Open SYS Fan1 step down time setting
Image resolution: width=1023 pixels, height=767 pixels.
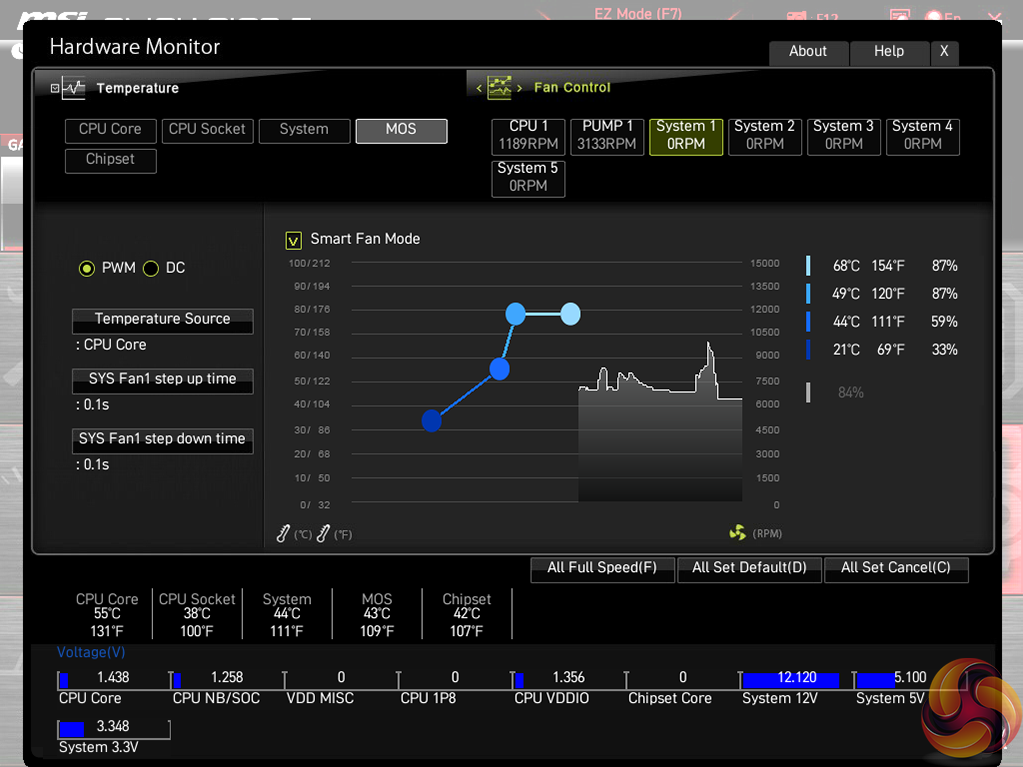coord(162,440)
